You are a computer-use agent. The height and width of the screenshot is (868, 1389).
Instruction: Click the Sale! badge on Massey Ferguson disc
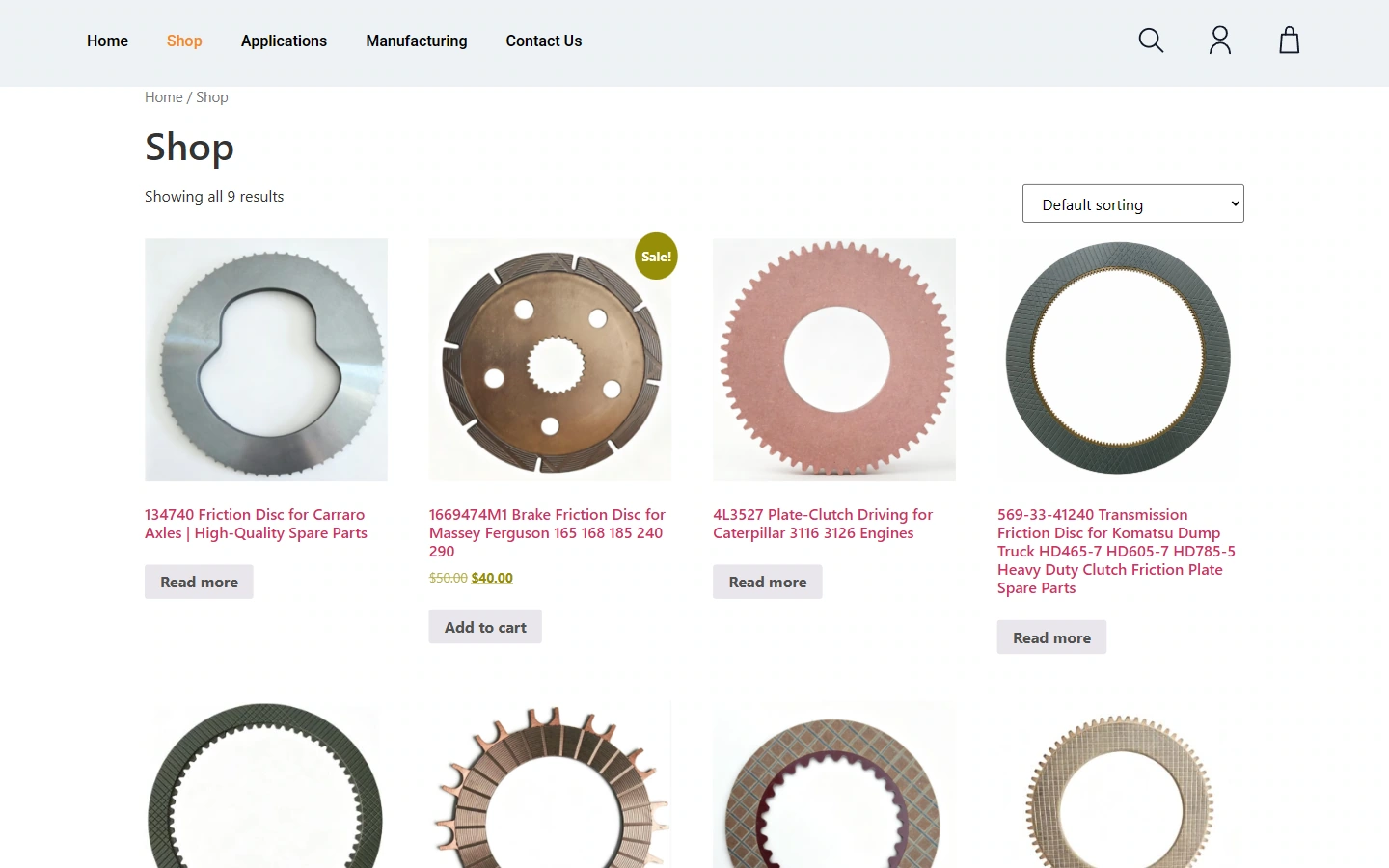pos(656,257)
